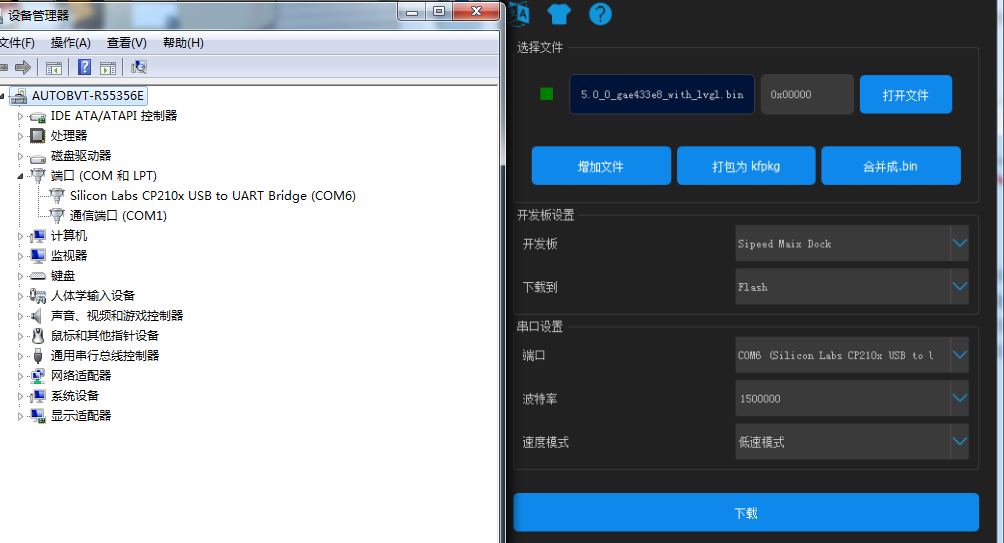This screenshot has height=543, width=1004.
Task: Click the display adapters category icon
Action: point(38,416)
